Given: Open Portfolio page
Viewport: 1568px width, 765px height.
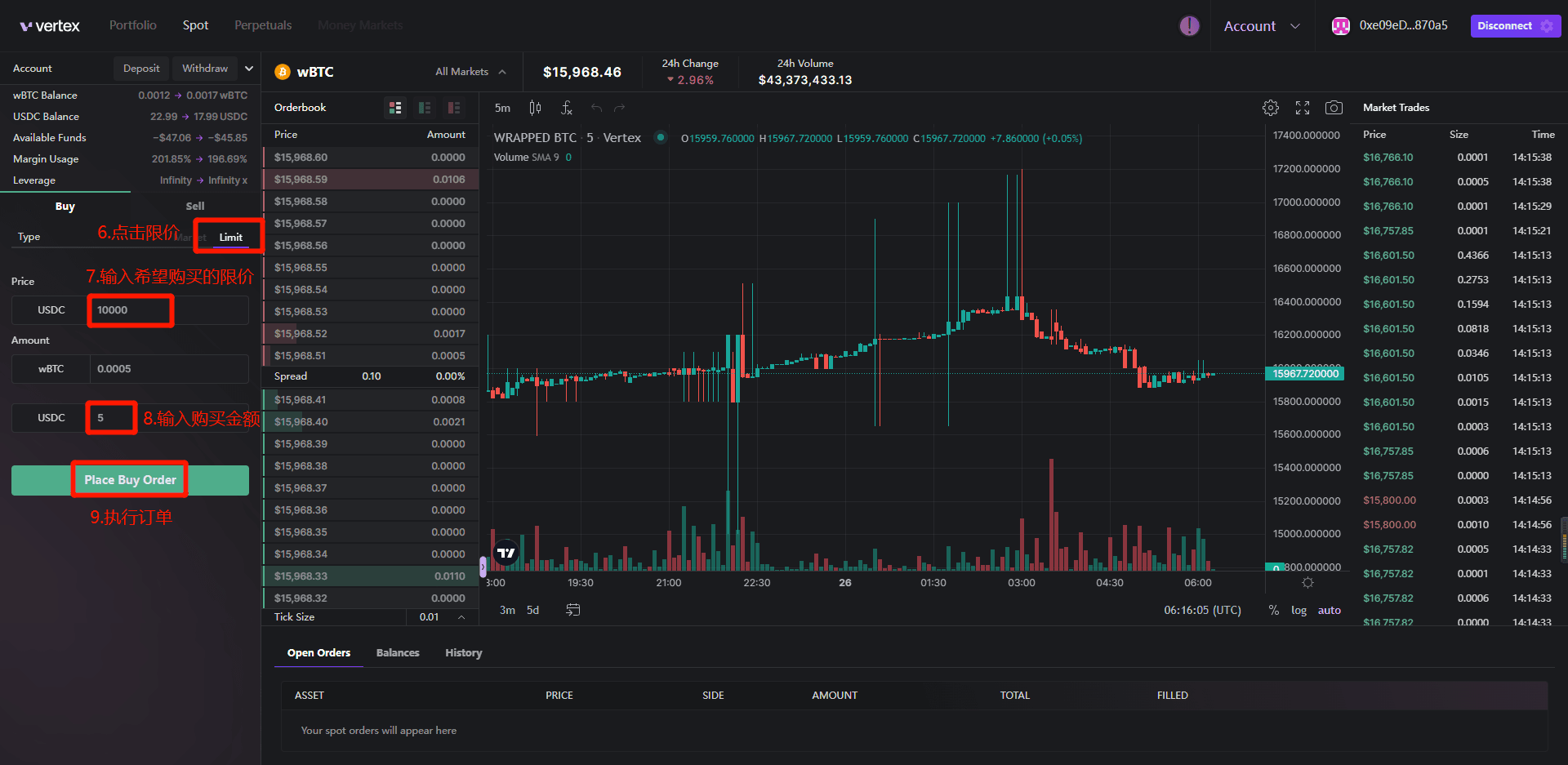Looking at the screenshot, I should point(133,25).
